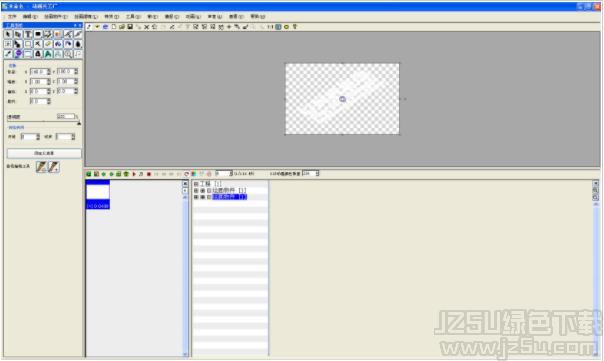The height and width of the screenshot is (361, 604).
Task: Click the scroll up arrow of frame strip
Action: point(185,197)
